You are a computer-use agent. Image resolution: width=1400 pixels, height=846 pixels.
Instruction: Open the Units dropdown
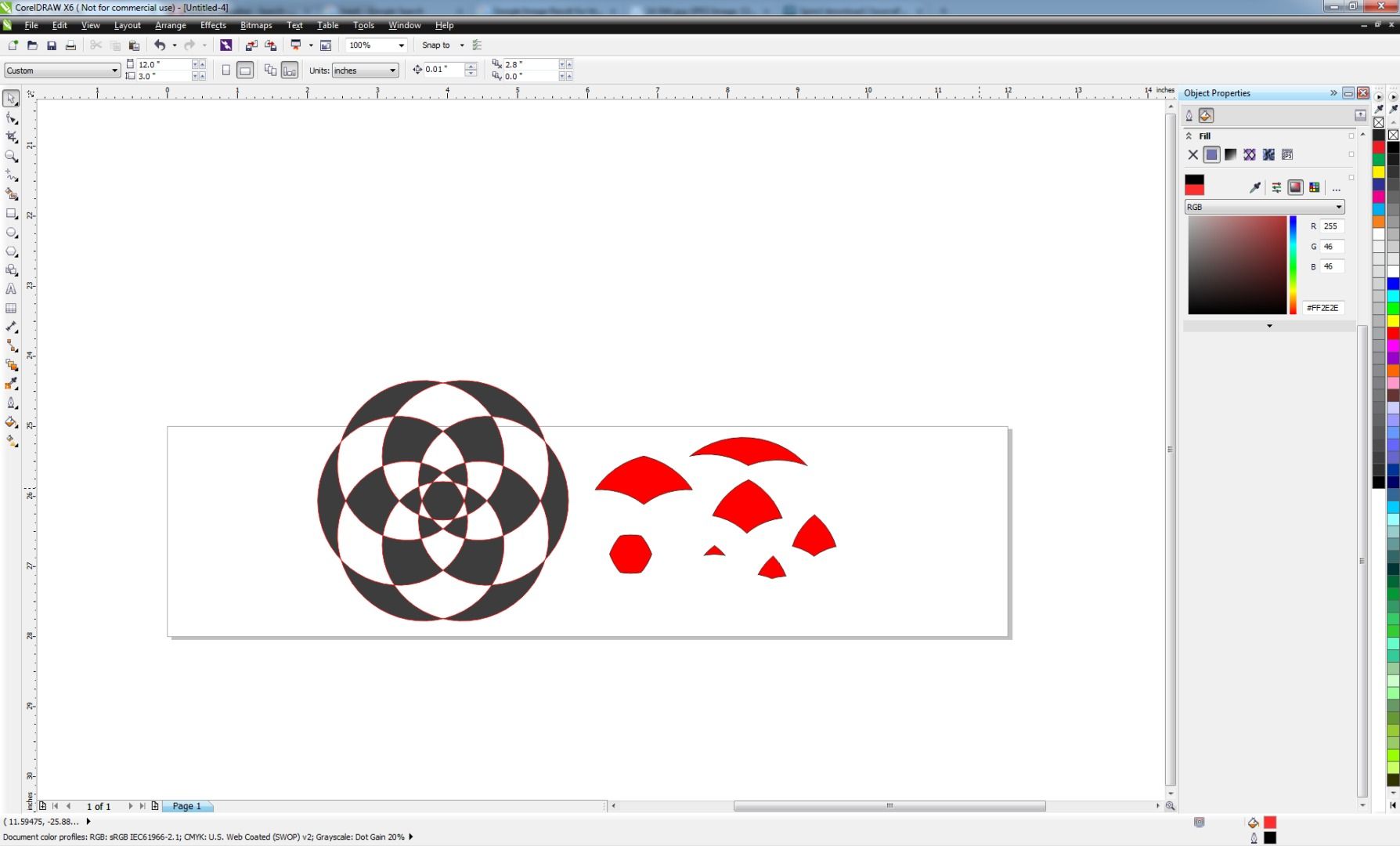pyautogui.click(x=365, y=70)
